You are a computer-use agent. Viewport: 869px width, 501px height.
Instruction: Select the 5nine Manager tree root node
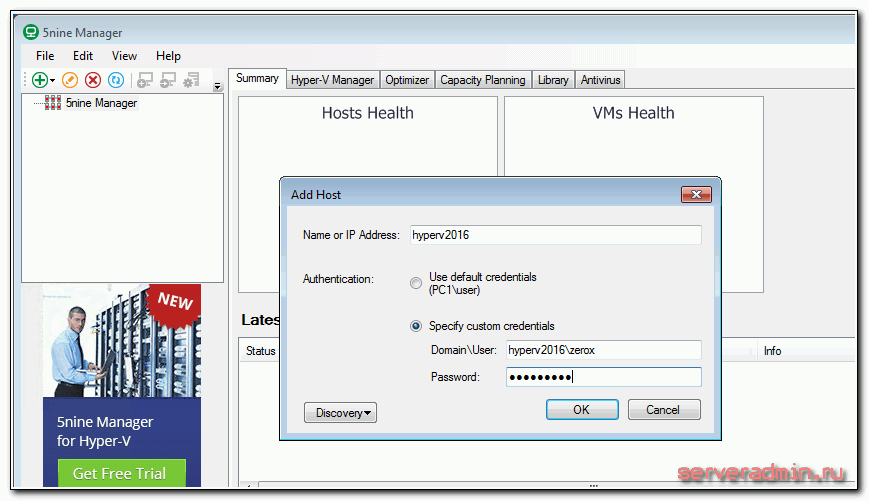click(x=100, y=103)
